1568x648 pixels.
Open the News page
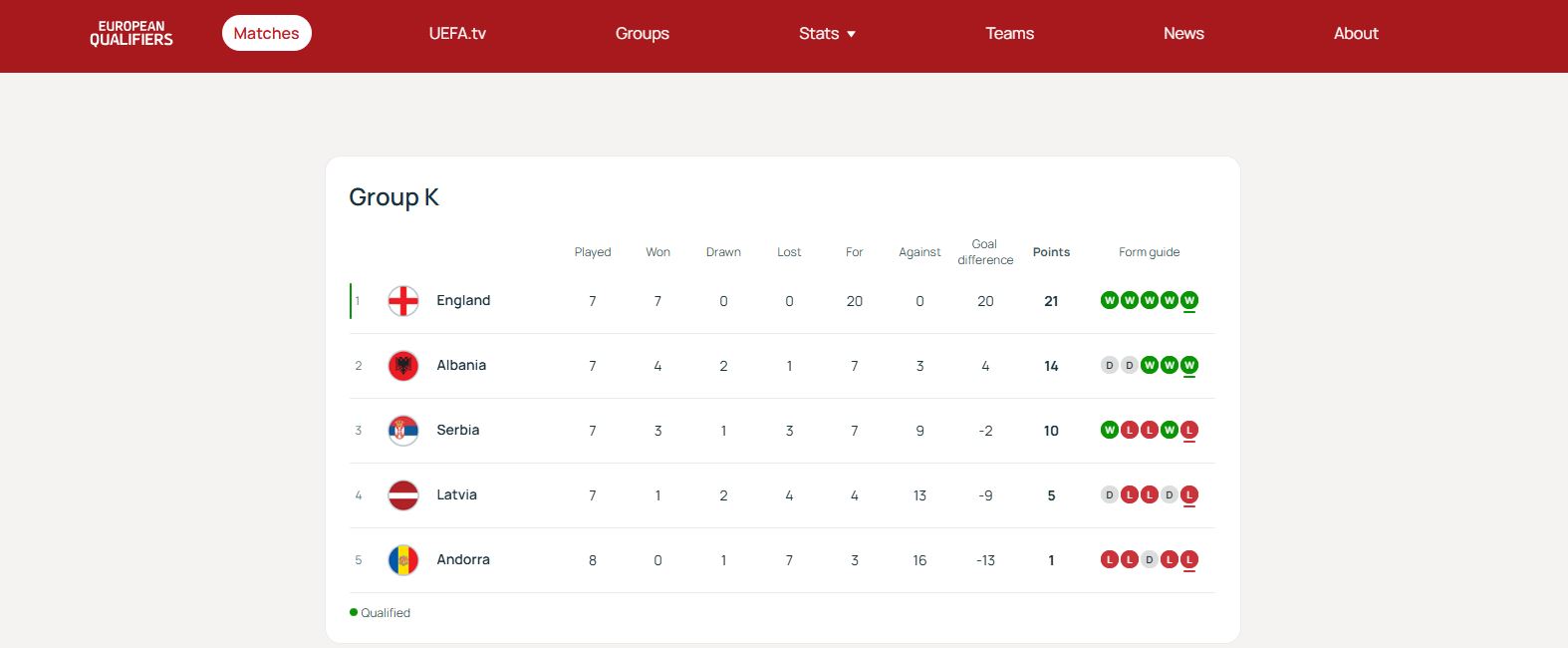1183,34
